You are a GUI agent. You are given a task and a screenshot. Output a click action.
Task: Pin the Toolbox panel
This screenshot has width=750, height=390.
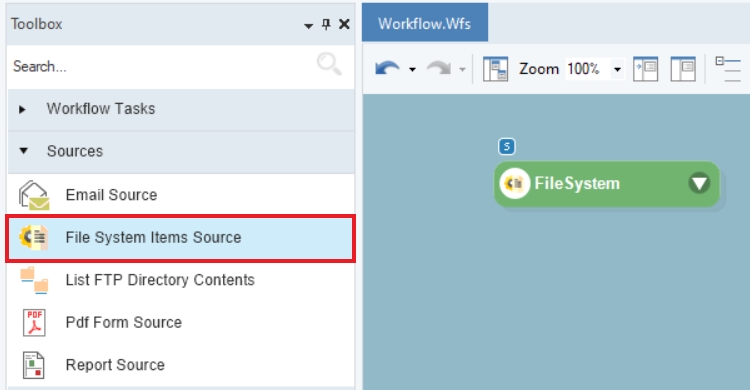326,24
